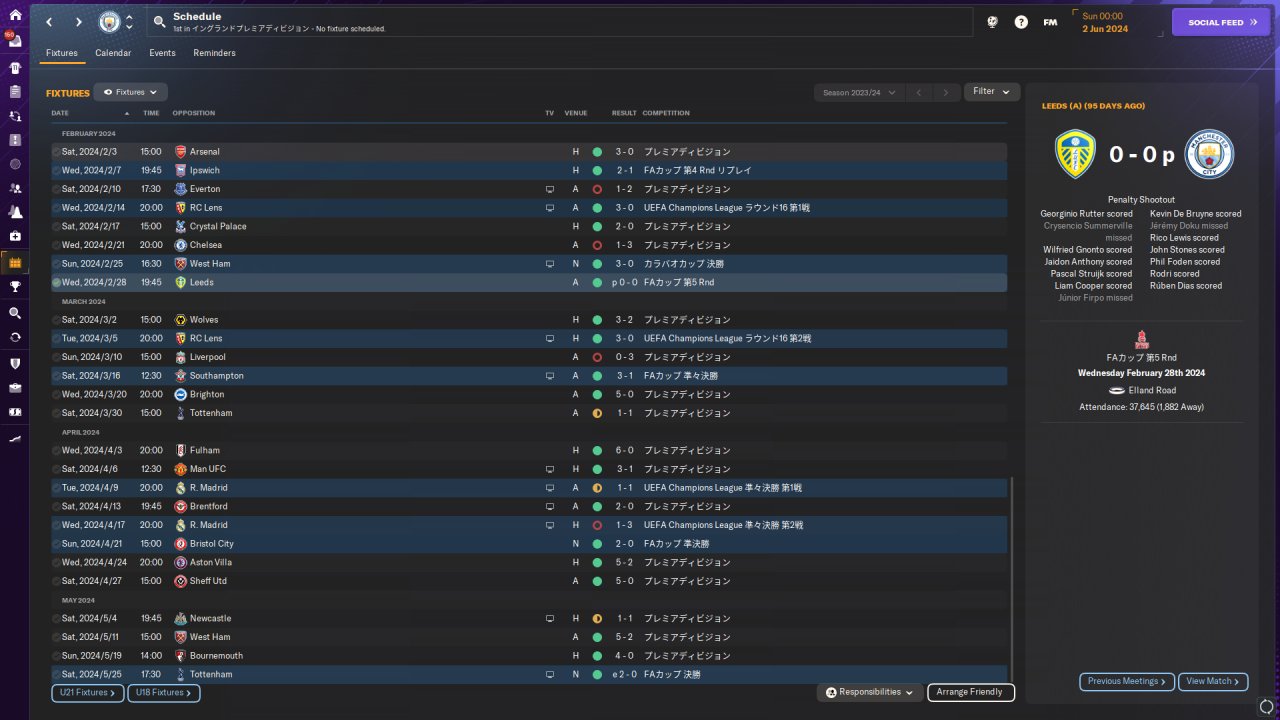1280x720 pixels.
Task: Toggle the selection circle on the Wolves row
Action: point(57,320)
